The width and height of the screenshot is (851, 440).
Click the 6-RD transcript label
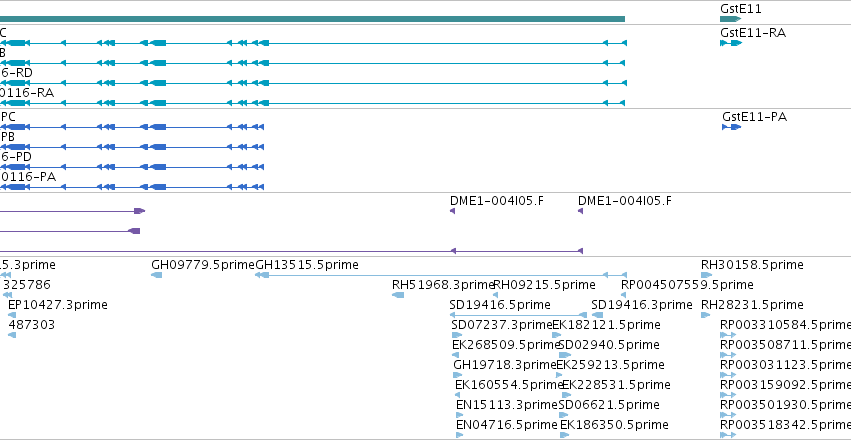pyautogui.click(x=16, y=73)
